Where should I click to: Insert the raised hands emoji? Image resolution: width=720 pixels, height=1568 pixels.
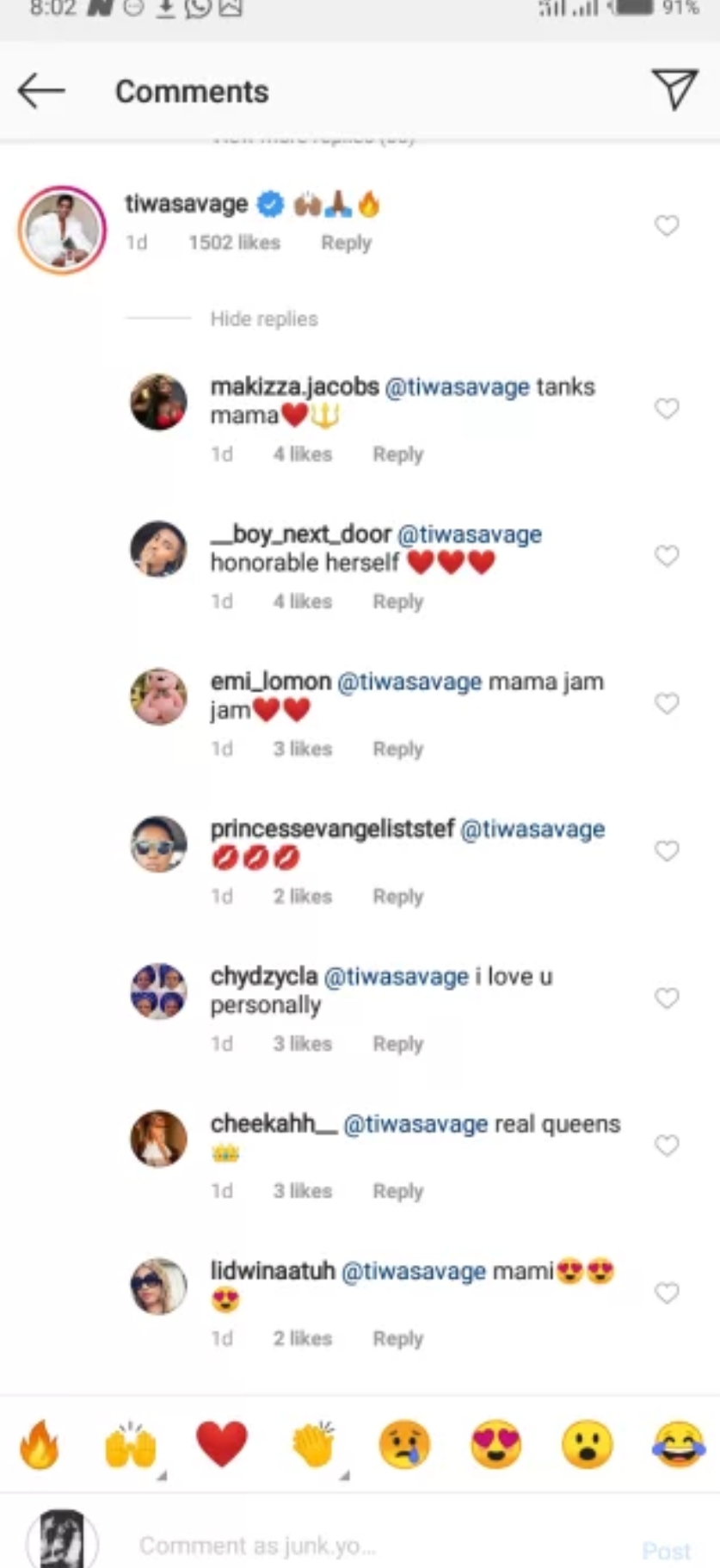click(131, 1445)
